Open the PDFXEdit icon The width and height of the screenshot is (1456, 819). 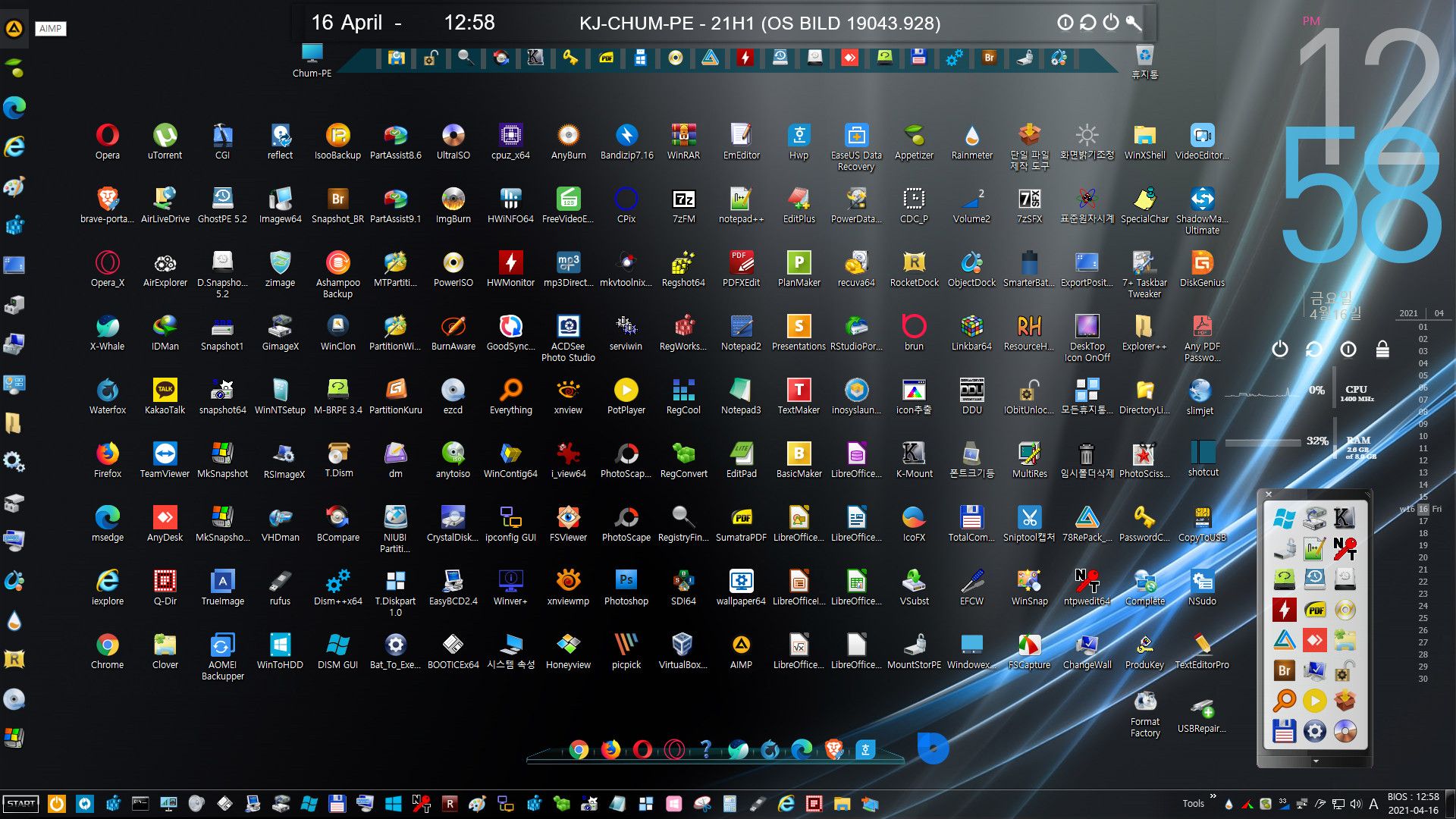pyautogui.click(x=741, y=268)
